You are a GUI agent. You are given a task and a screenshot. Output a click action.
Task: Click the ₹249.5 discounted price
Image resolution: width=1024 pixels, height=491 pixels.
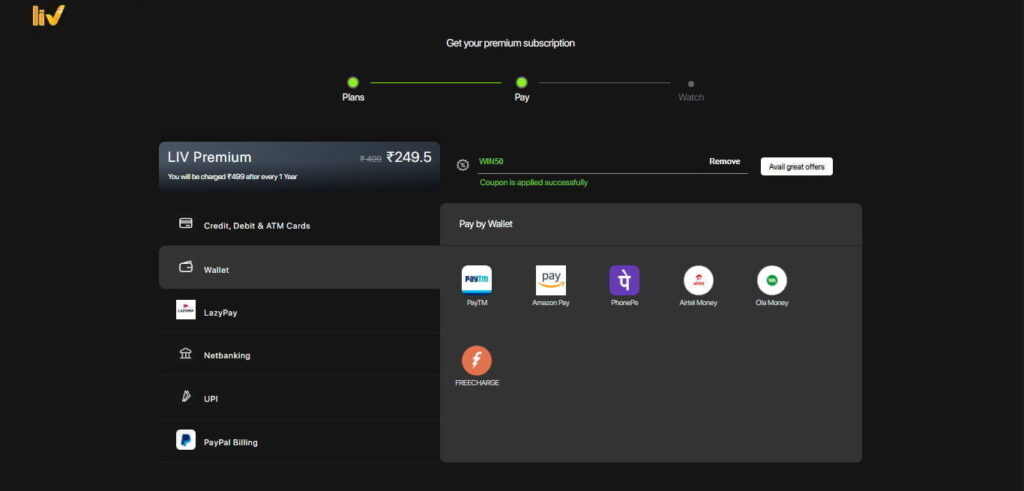(409, 157)
